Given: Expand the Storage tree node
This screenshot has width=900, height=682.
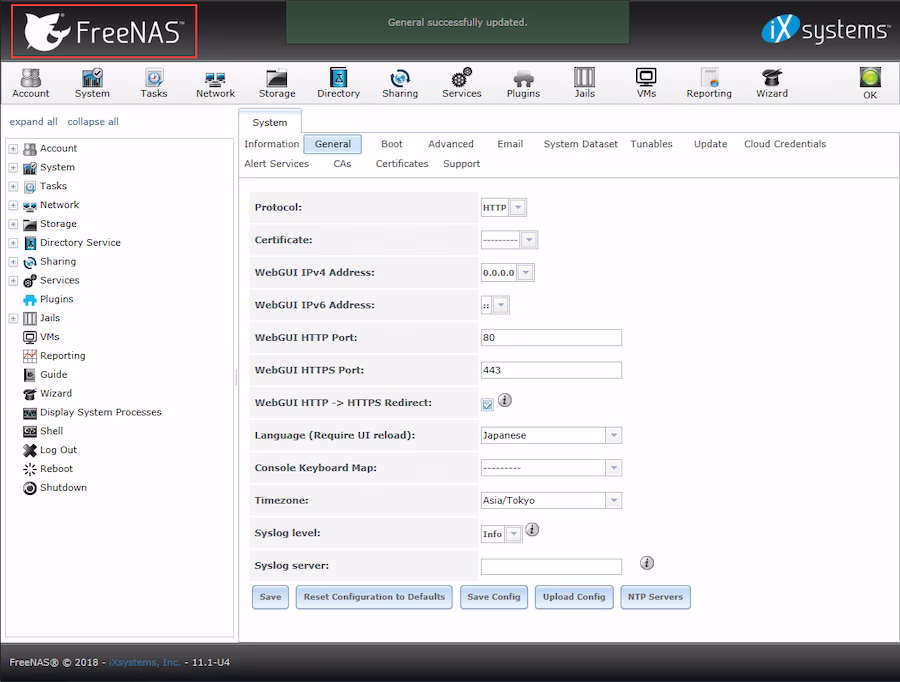Looking at the screenshot, I should click(13, 224).
